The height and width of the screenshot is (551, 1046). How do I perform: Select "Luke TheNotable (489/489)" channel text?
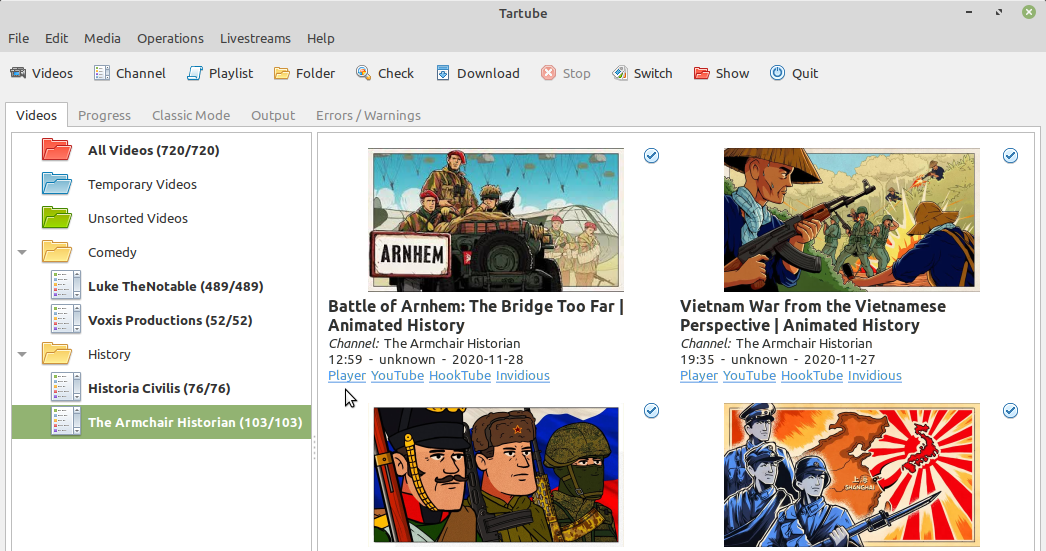(175, 286)
